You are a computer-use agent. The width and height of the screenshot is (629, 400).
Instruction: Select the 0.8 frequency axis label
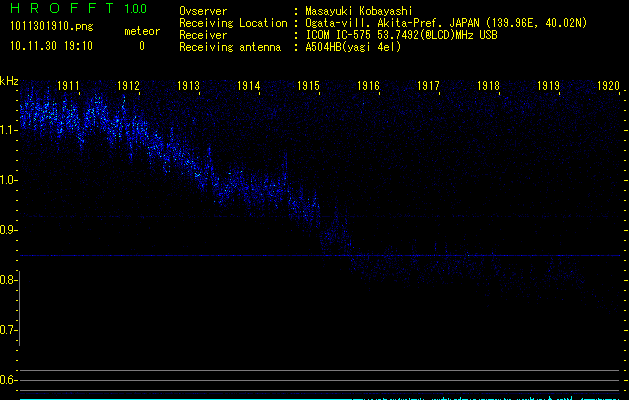coord(9,280)
